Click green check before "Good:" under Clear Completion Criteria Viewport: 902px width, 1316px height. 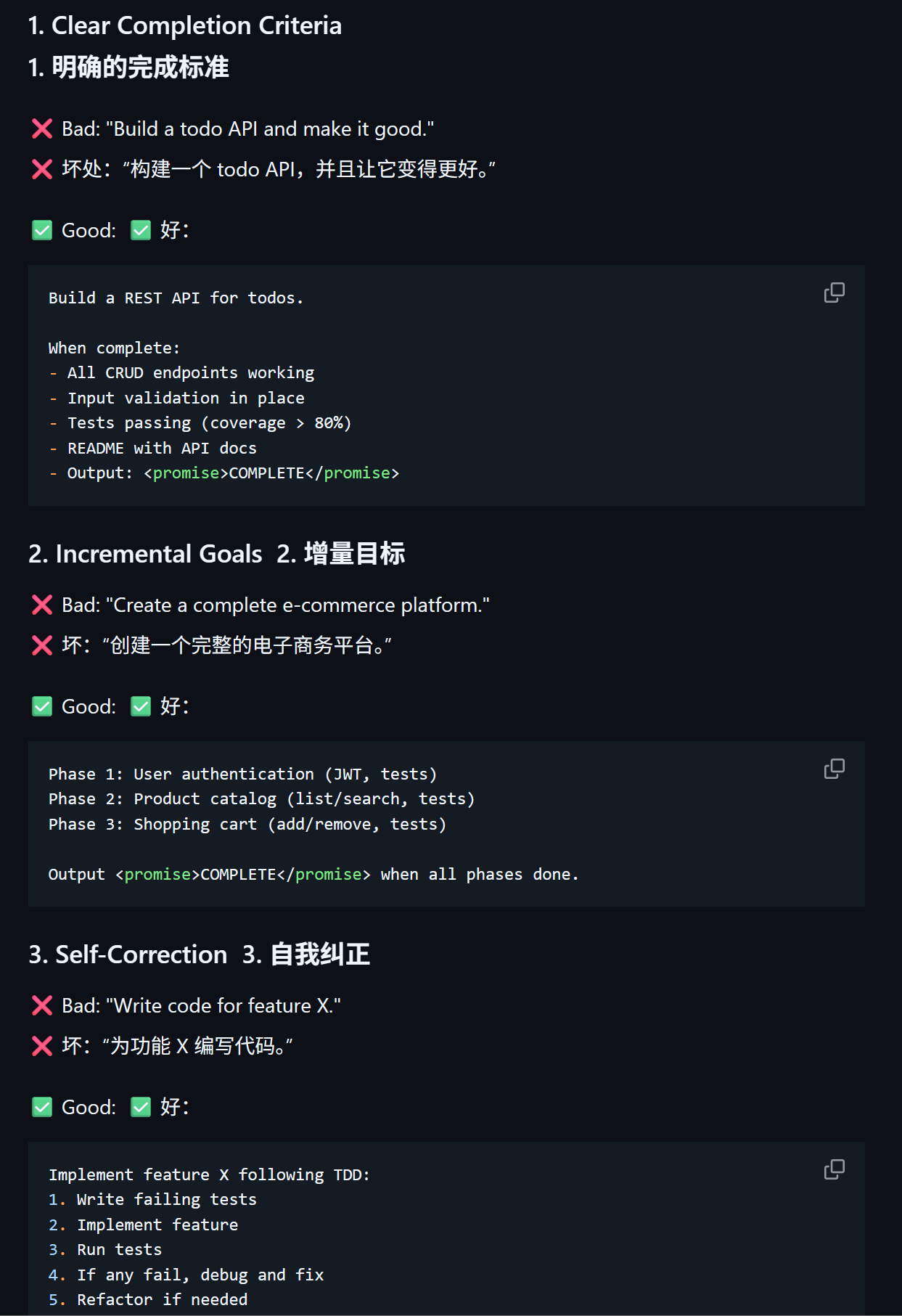pyautogui.click(x=42, y=231)
